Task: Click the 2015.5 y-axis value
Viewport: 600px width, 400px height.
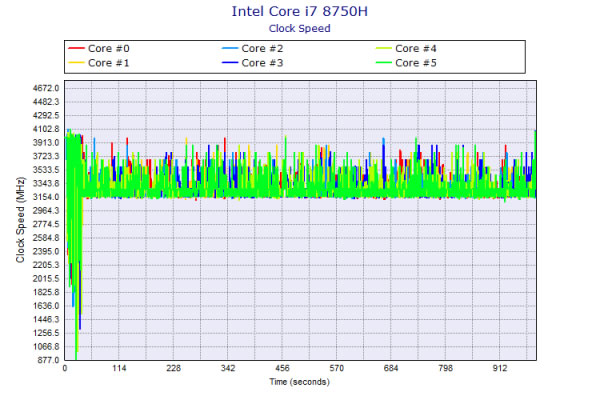Action: coord(46,279)
